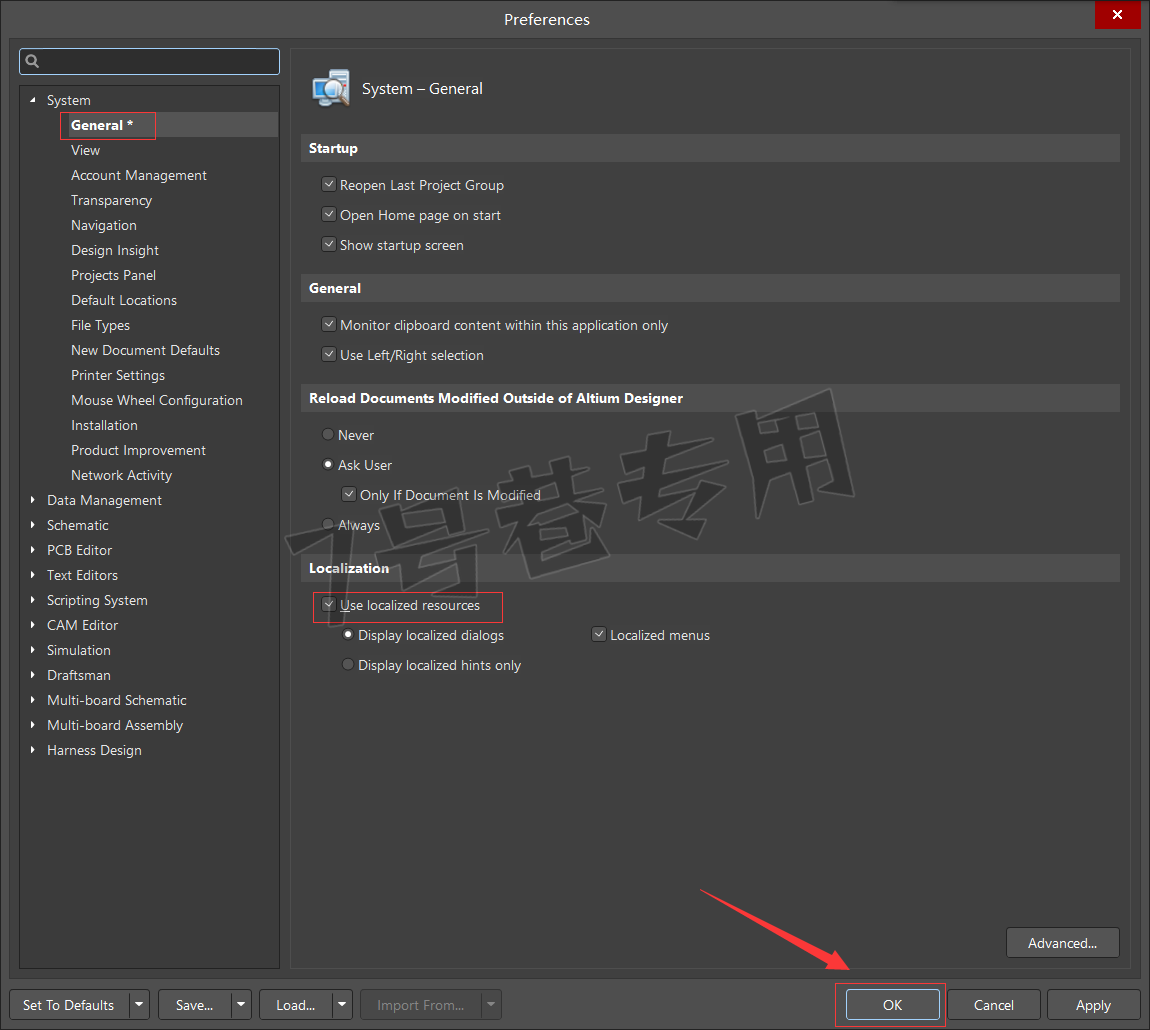
Task: Open Mouse Wheel Configuration page
Action: point(157,400)
